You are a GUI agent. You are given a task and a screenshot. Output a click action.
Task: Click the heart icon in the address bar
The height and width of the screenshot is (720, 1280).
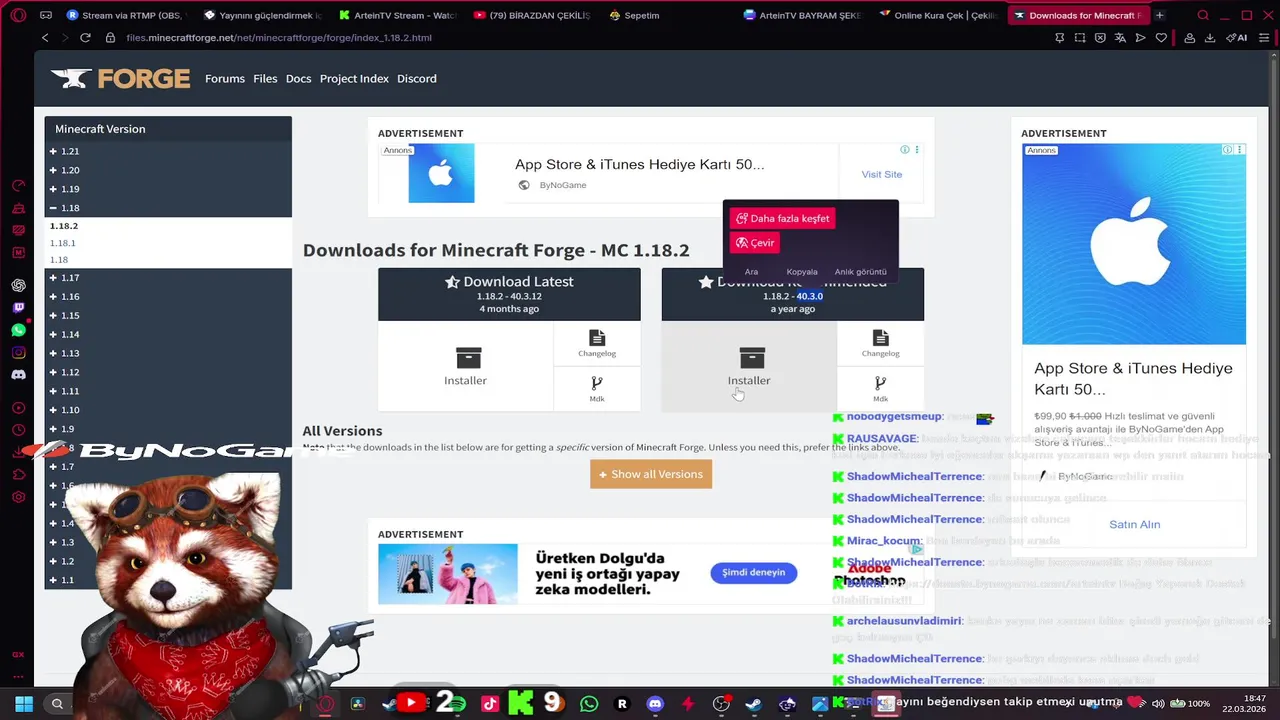1161,38
